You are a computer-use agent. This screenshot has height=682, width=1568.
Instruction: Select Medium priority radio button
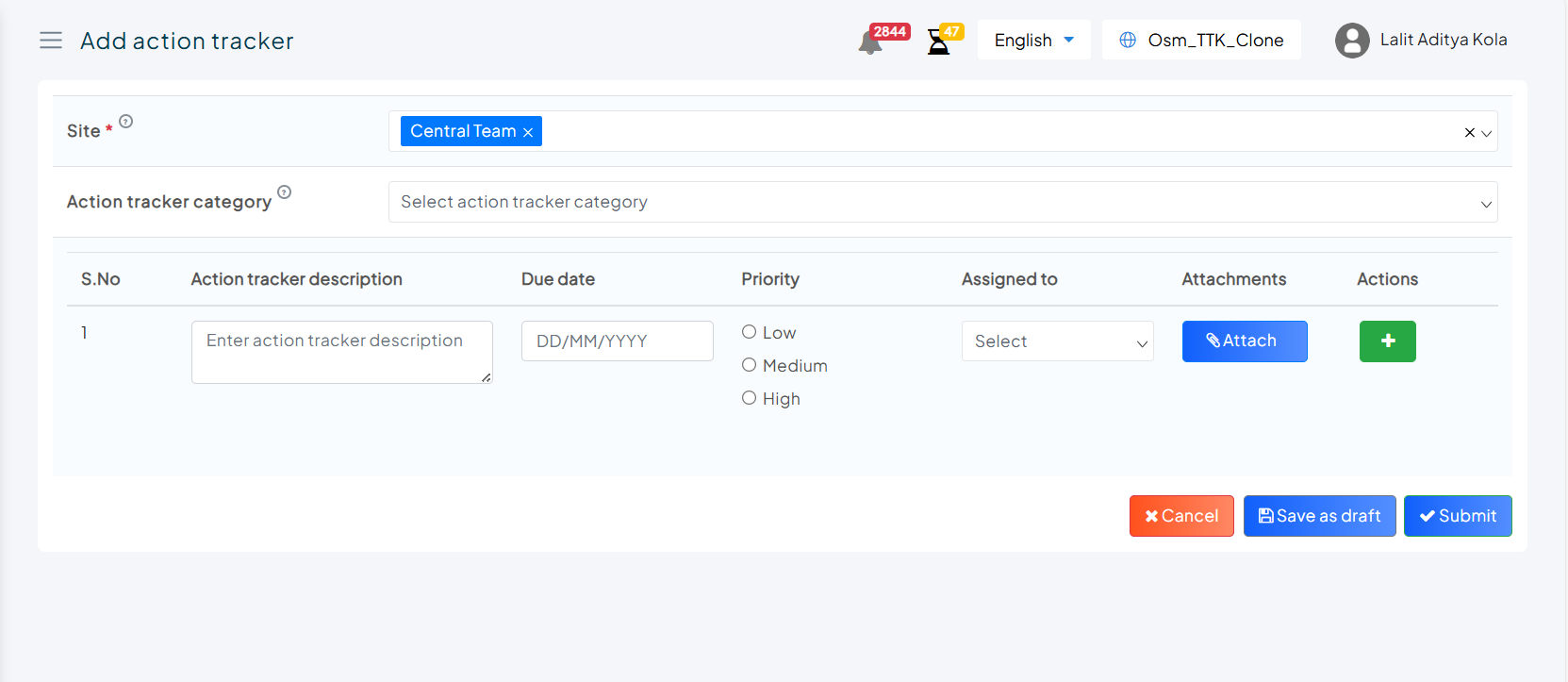750,365
